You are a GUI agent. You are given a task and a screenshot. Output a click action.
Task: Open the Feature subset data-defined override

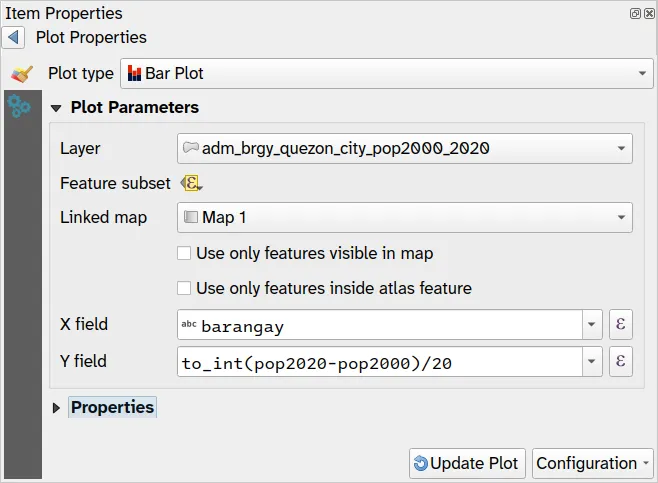pyautogui.click(x=191, y=183)
